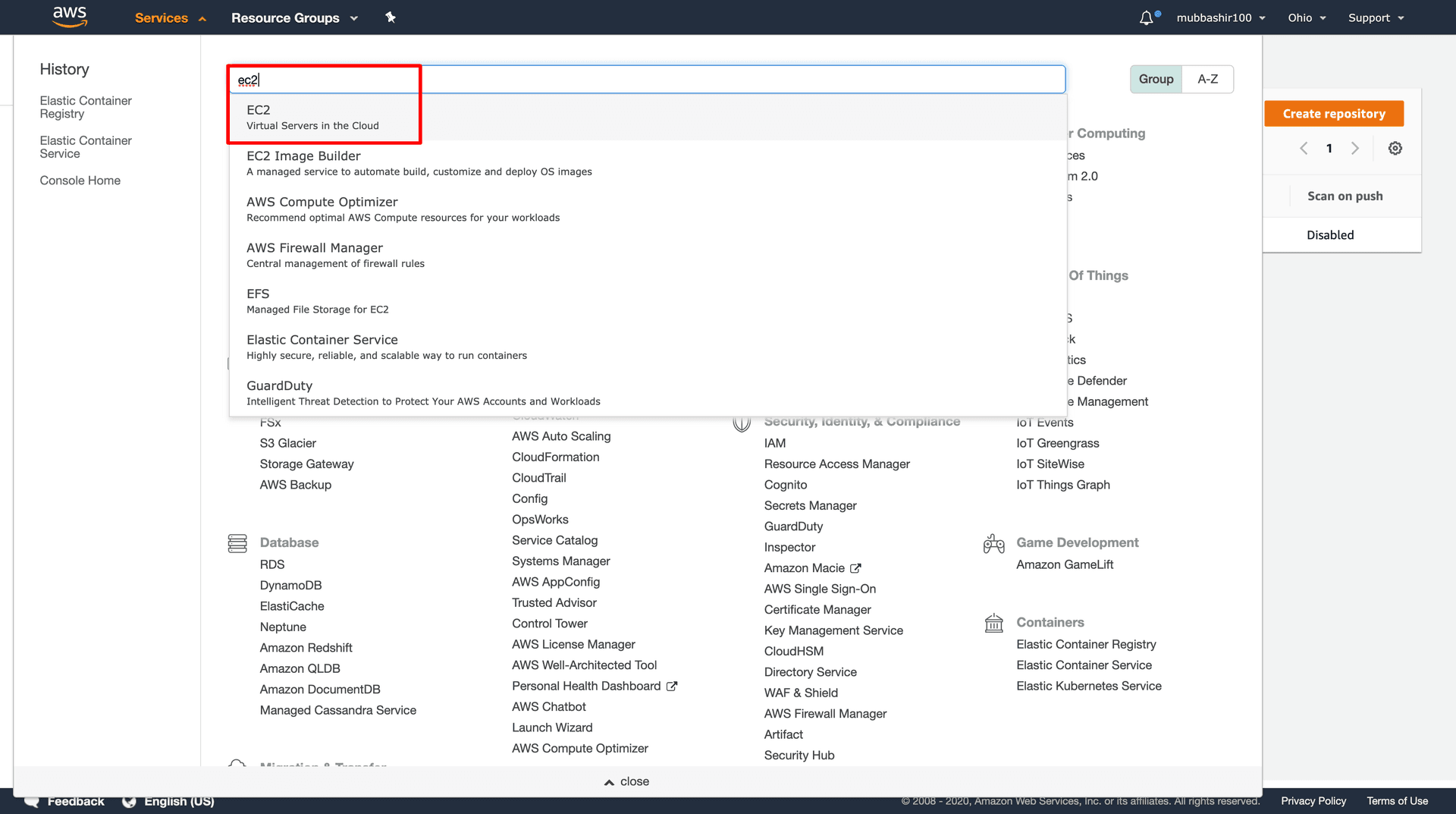Collapse the Services menu
1456x814 pixels.
(x=170, y=18)
